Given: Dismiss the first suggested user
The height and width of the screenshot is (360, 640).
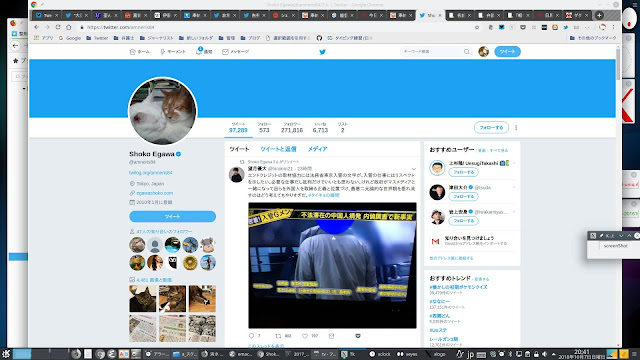Looking at the screenshot, I should tap(514, 163).
